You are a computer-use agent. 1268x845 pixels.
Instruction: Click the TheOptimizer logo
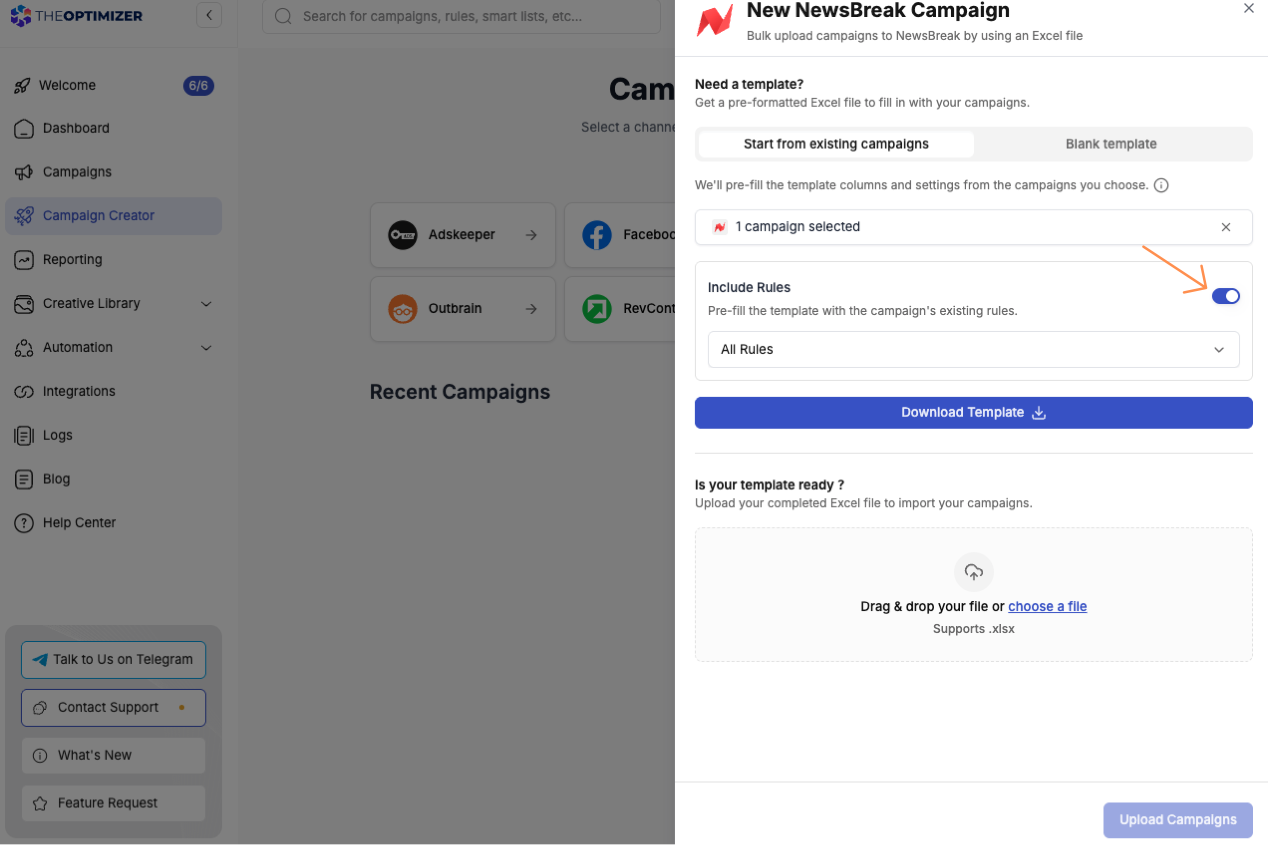click(77, 16)
